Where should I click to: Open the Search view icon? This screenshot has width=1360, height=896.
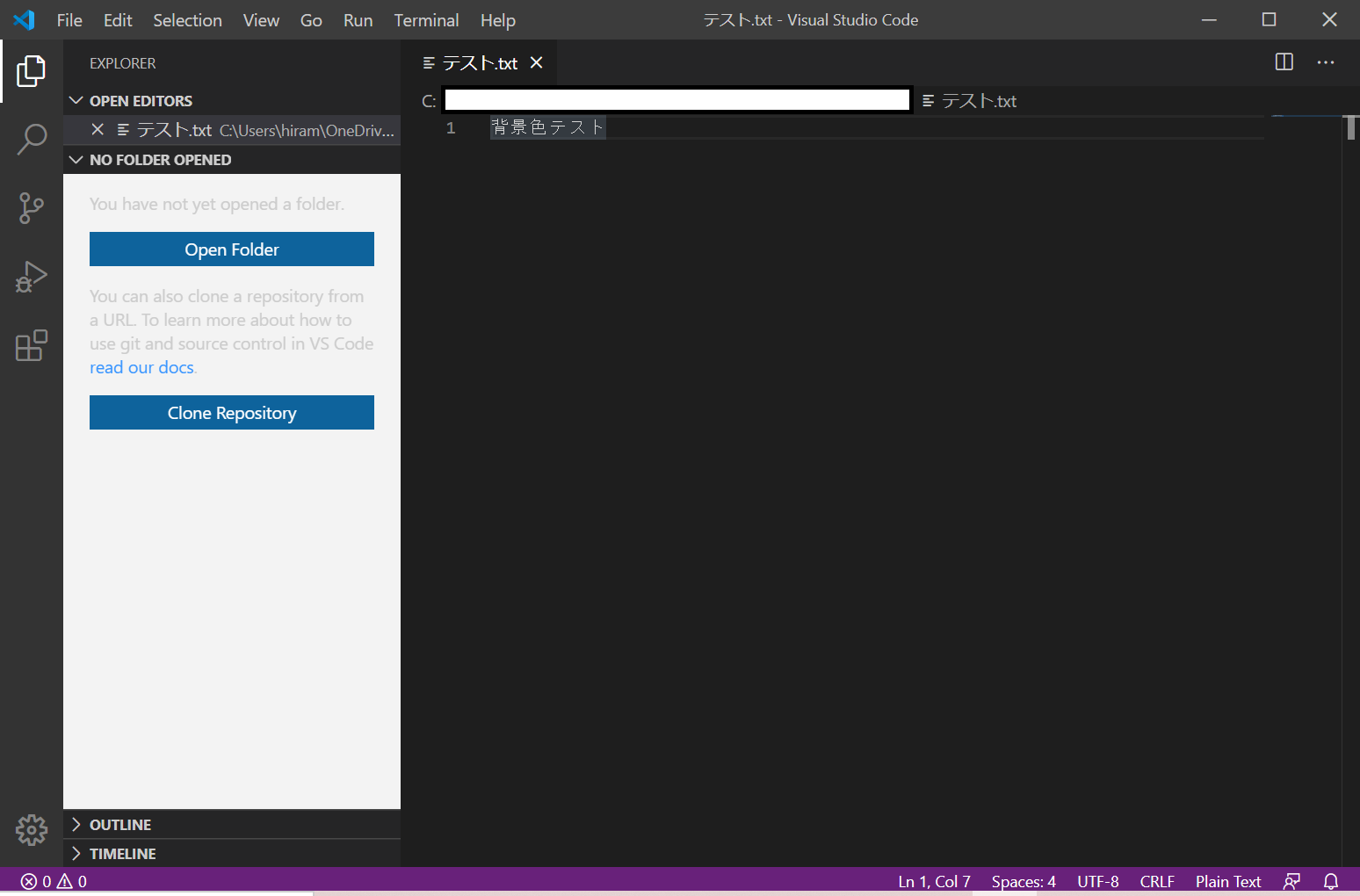[x=32, y=140]
